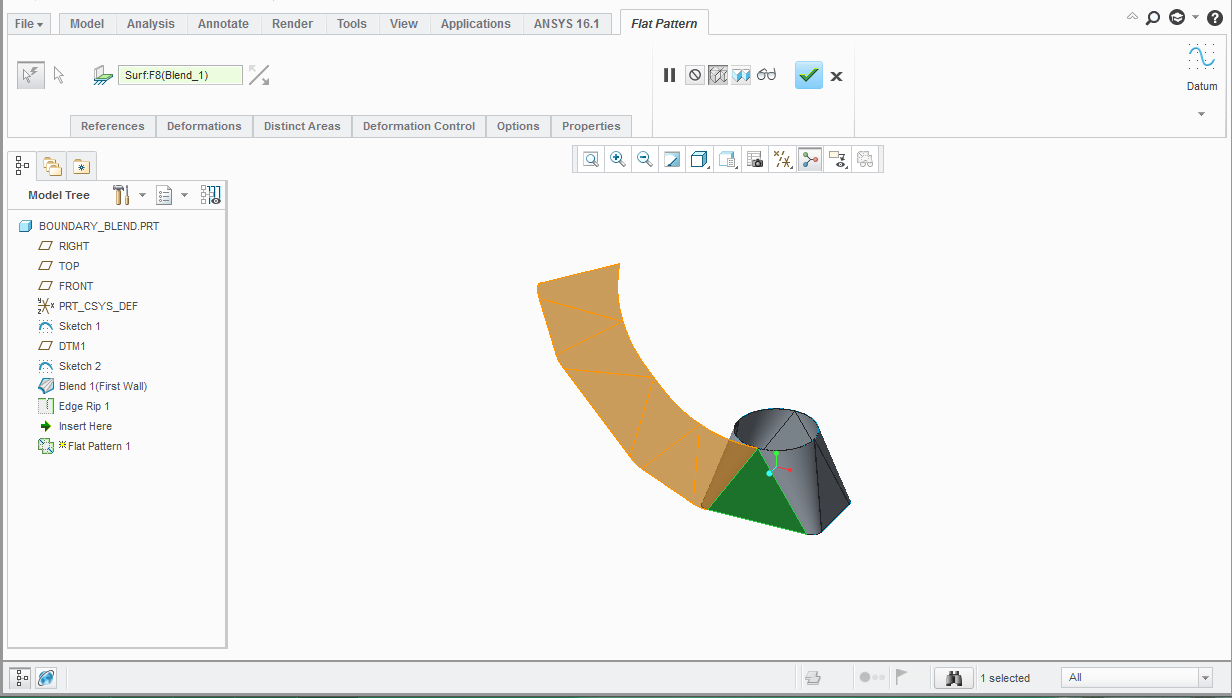Click the Datum curve icon
Screen dimensions: 1232x698
[x=1201, y=58]
